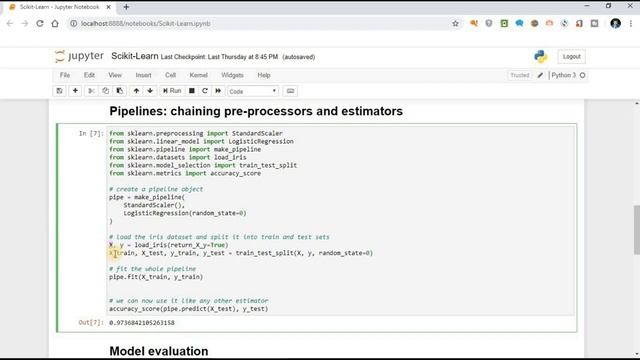Viewport: 640px width, 360px height.
Task: Open the File menu
Action: [65, 75]
